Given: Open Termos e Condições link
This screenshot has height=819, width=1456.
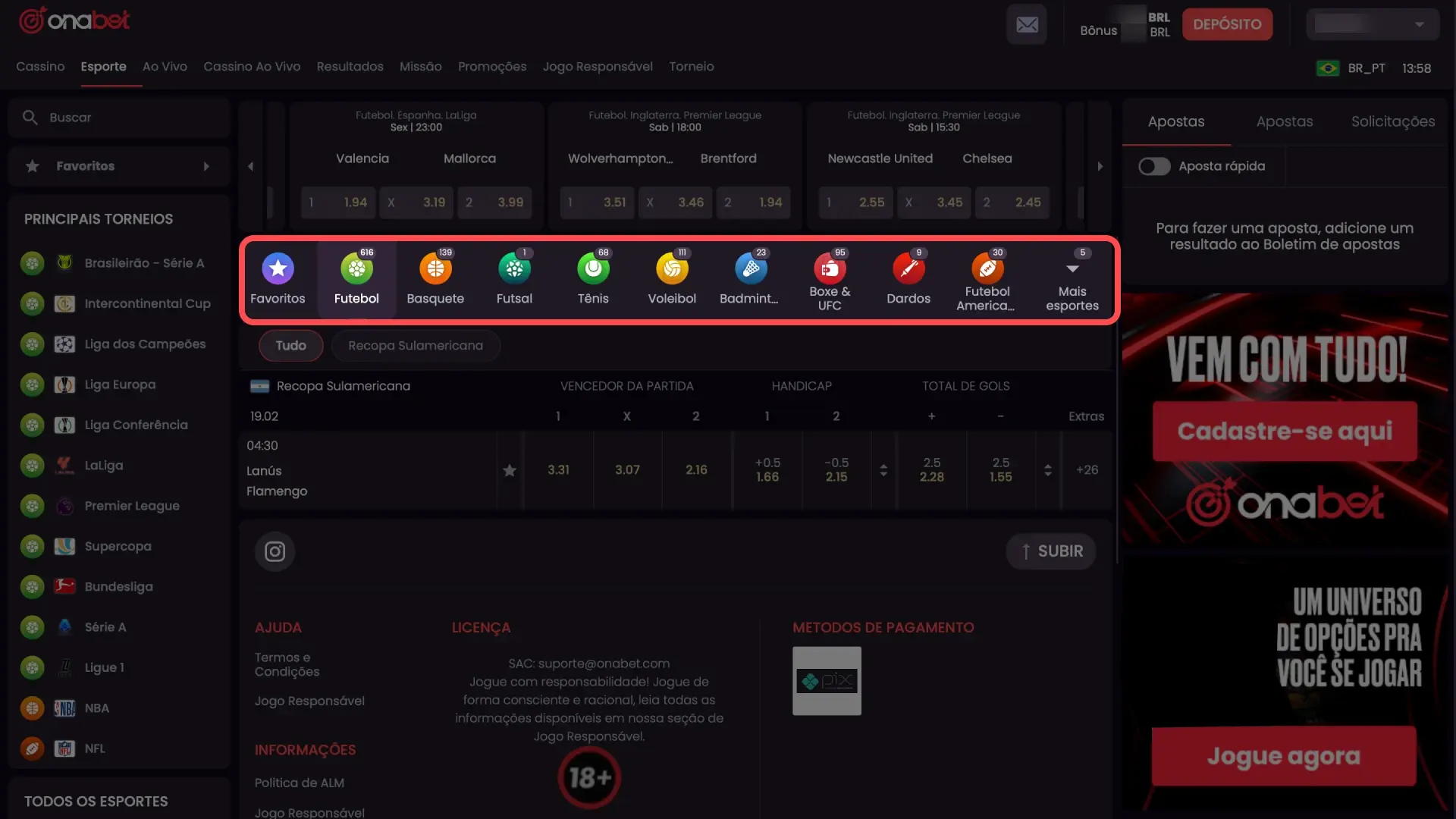Looking at the screenshot, I should coord(287,664).
